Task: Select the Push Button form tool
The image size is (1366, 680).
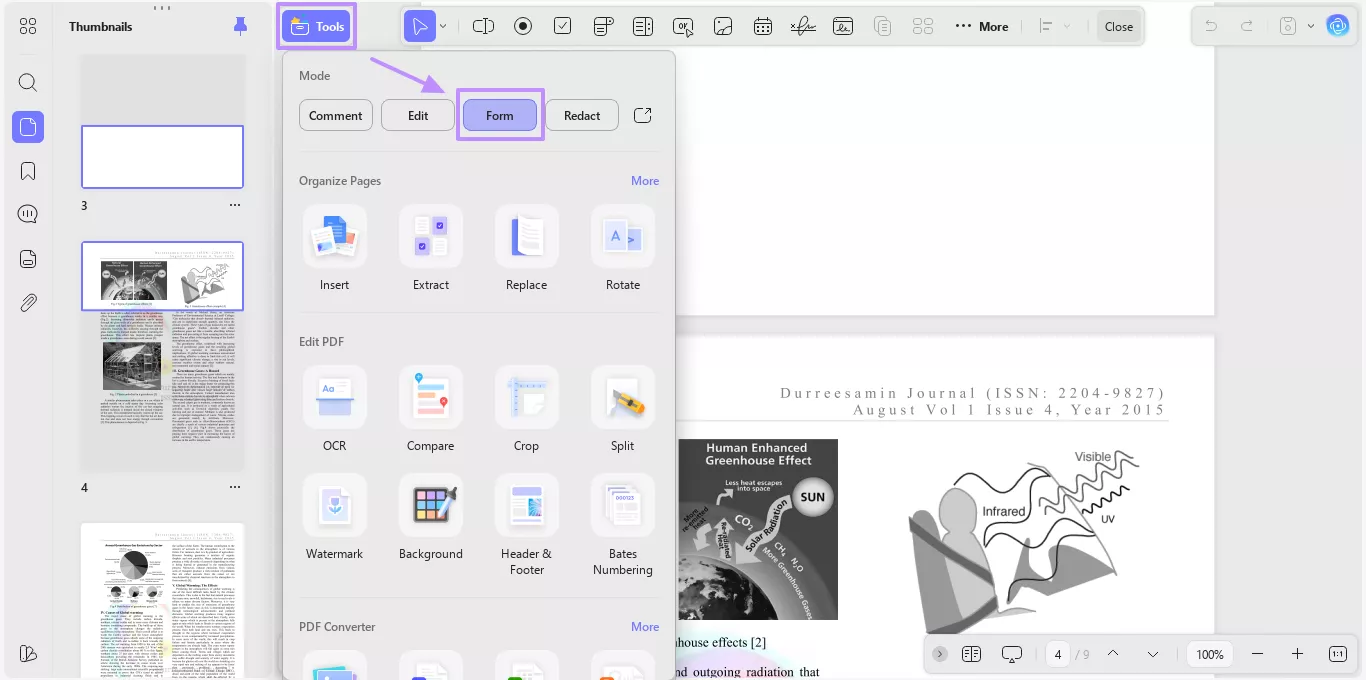Action: pyautogui.click(x=683, y=26)
